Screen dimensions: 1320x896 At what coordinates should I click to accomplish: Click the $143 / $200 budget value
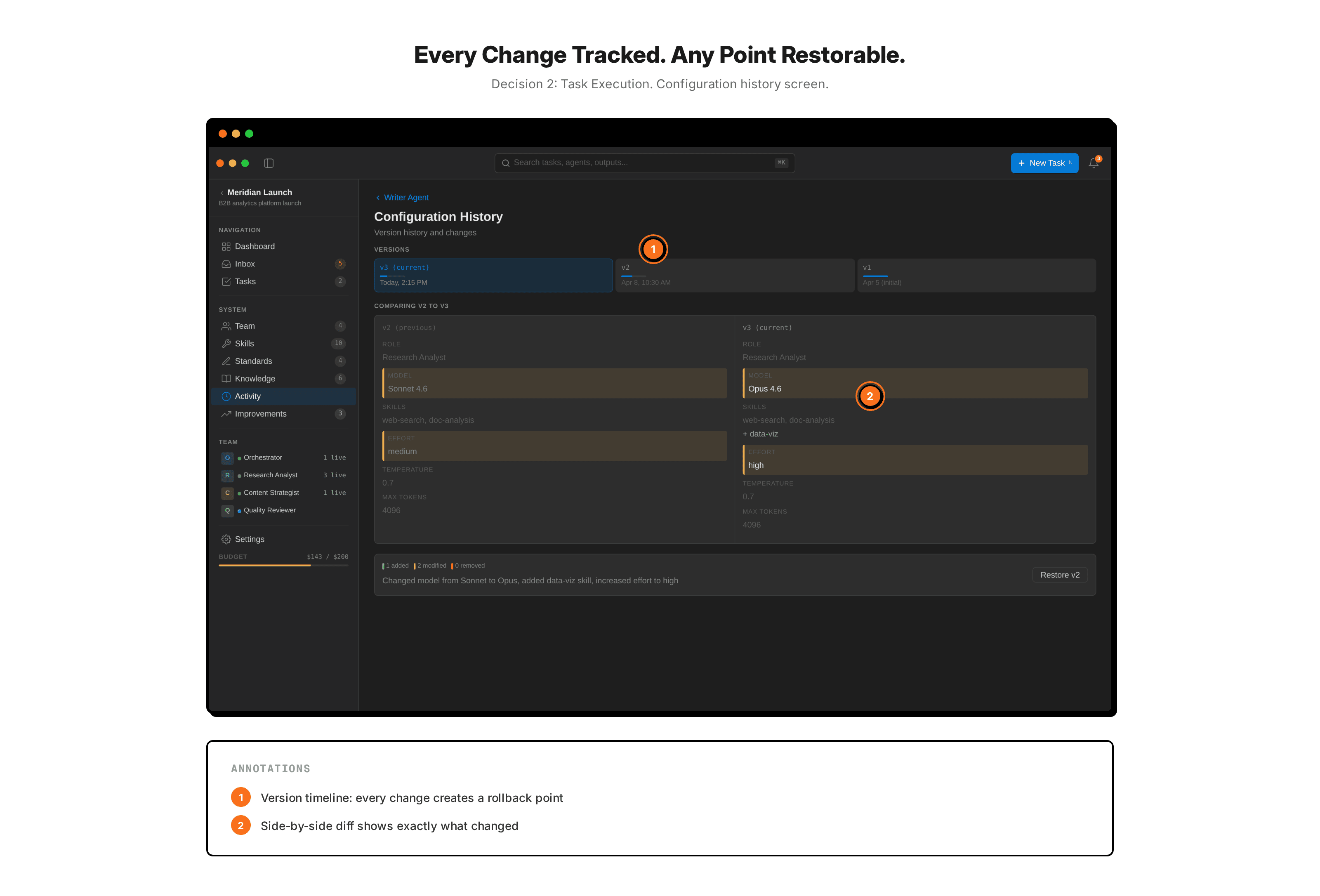328,557
